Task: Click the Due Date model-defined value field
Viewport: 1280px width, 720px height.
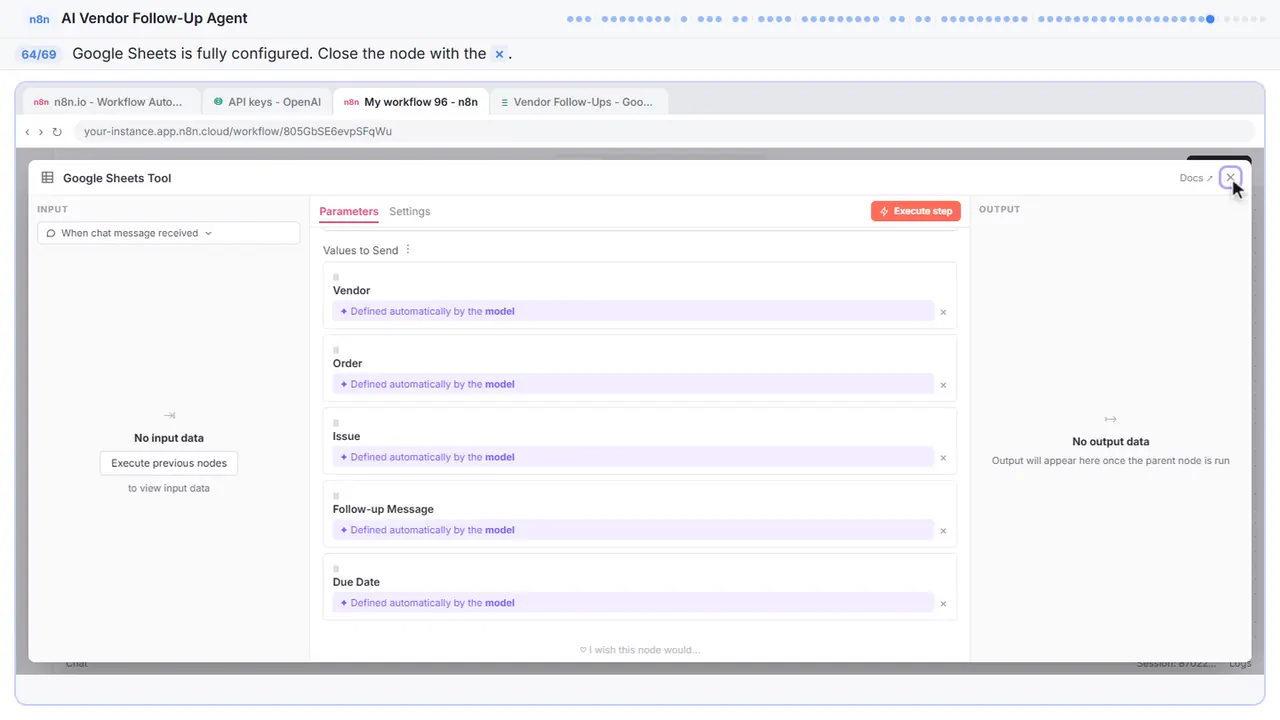Action: pyautogui.click(x=633, y=603)
